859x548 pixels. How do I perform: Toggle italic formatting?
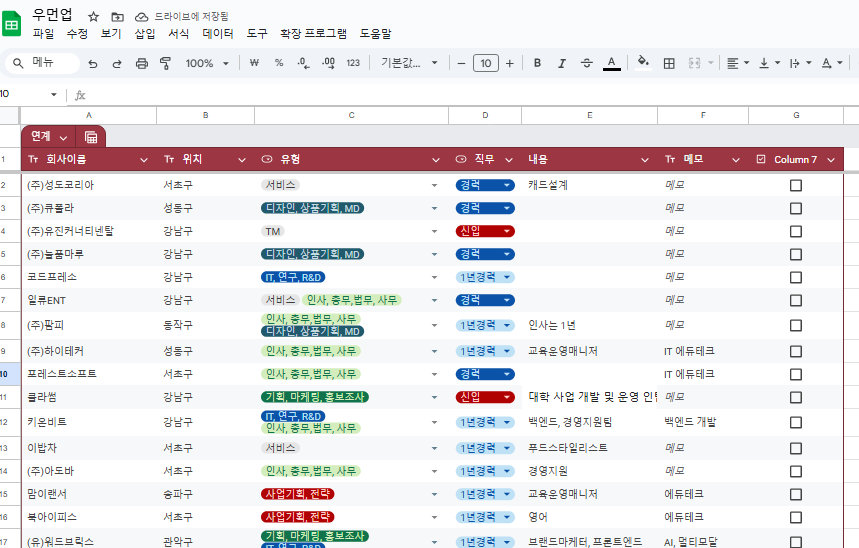pyautogui.click(x=562, y=64)
